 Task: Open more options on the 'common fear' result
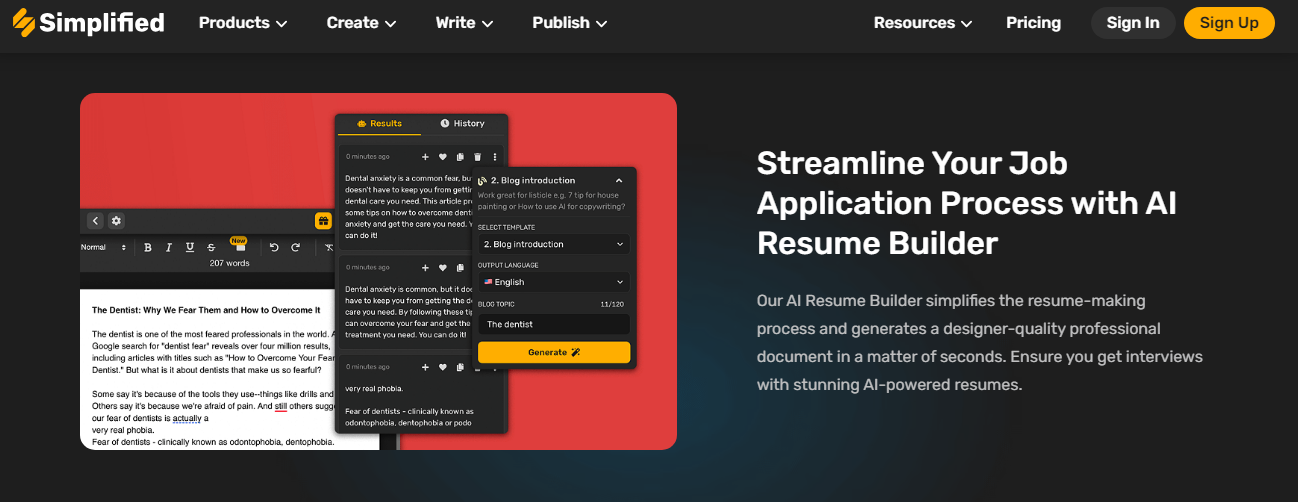495,157
